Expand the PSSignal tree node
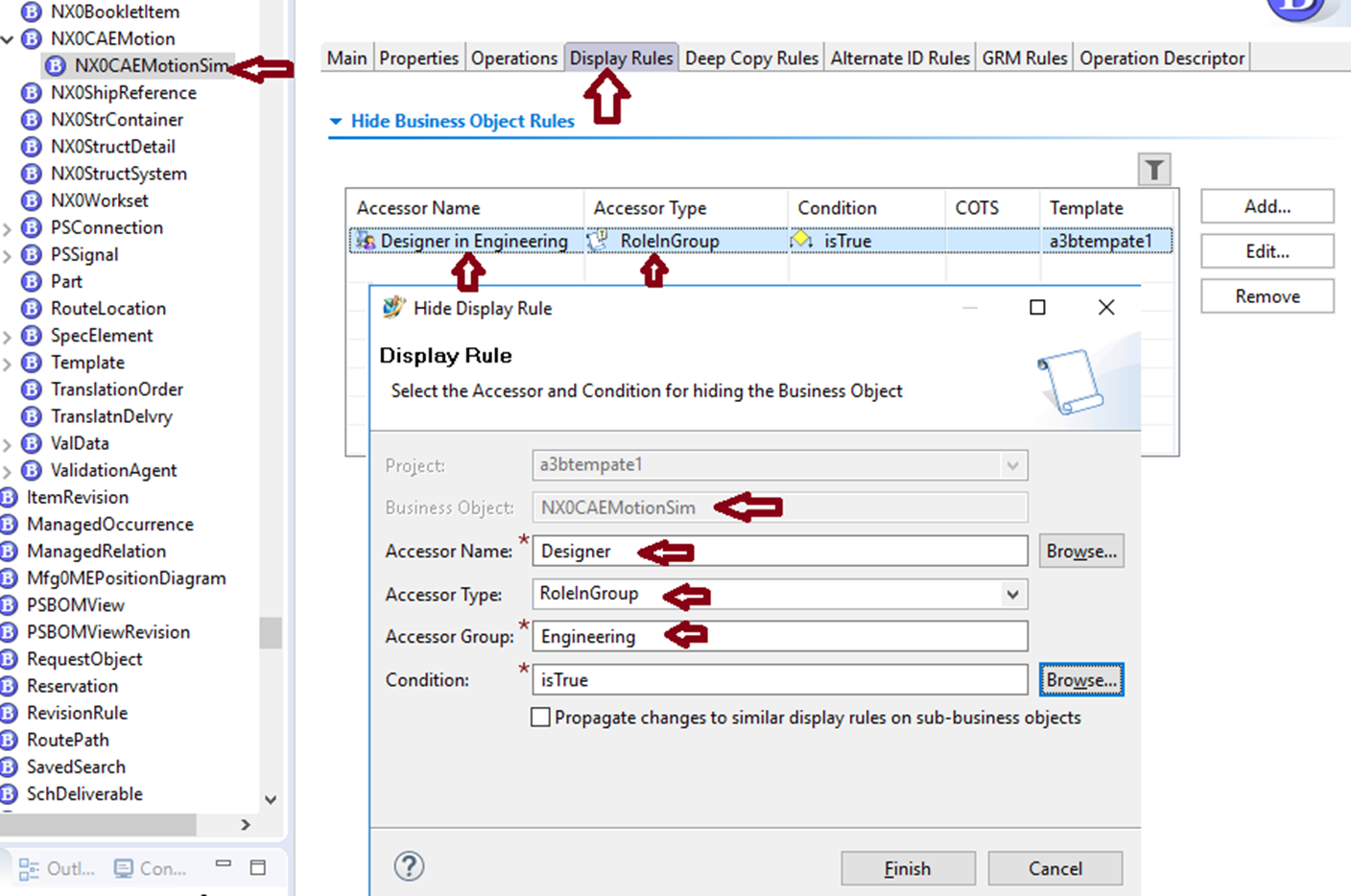Screen dimensions: 1351x896 coord(8,255)
